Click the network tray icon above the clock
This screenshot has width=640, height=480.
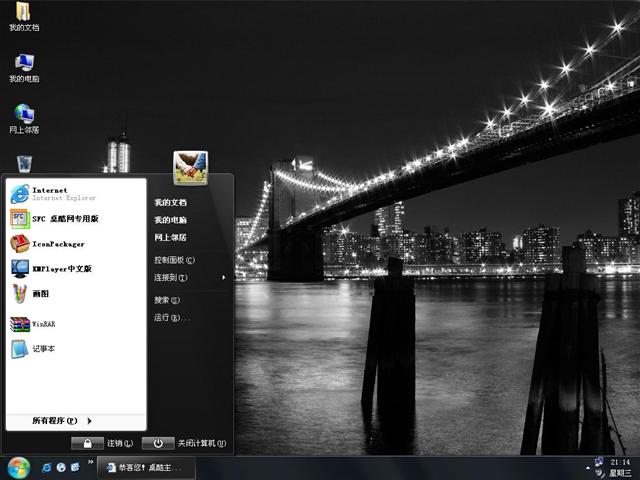(x=599, y=462)
